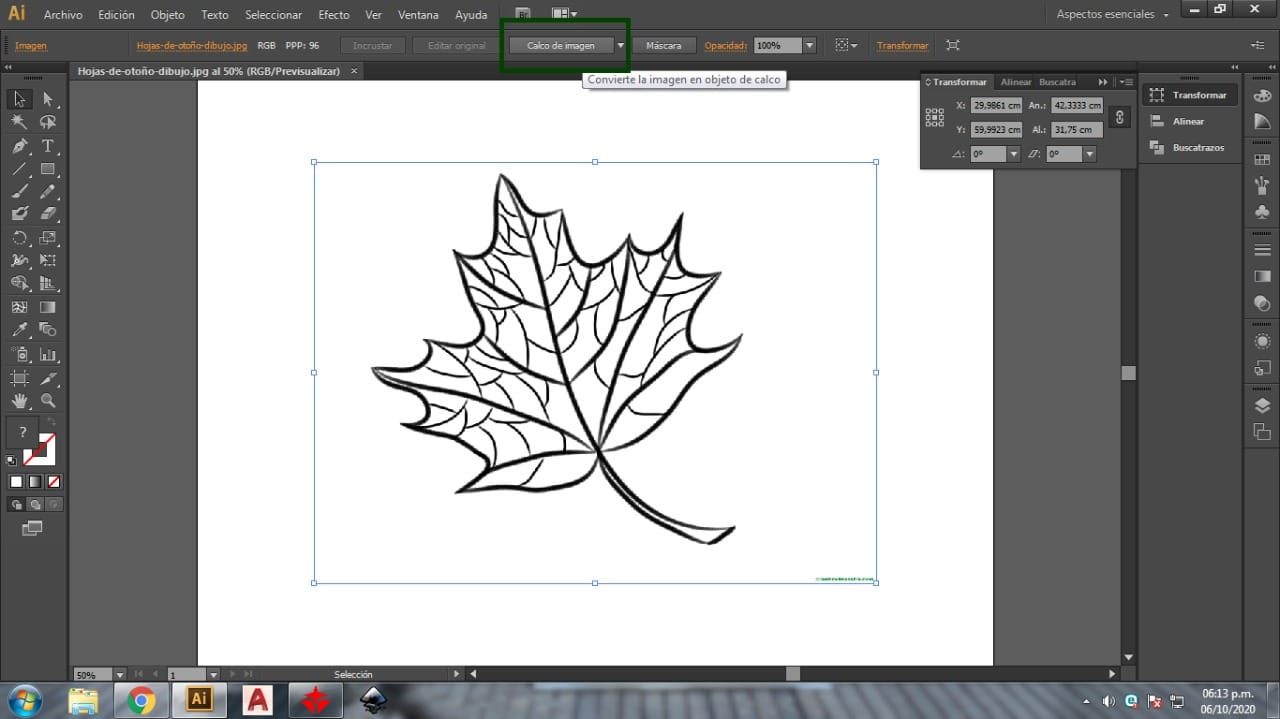The image size is (1280, 719).
Task: Click the Calco de imagen button
Action: point(560,46)
